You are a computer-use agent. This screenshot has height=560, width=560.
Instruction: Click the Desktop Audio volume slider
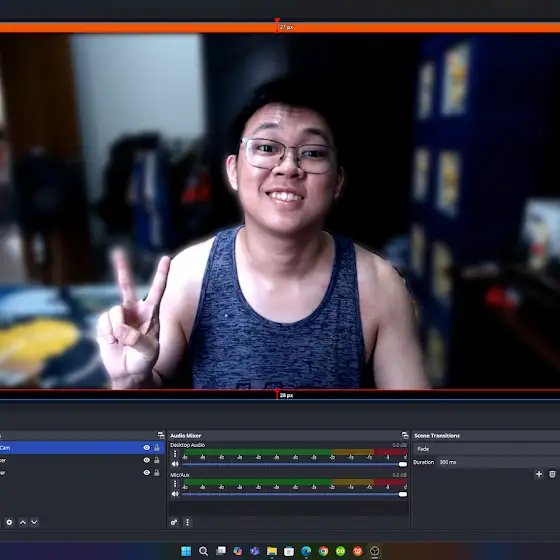coord(295,464)
